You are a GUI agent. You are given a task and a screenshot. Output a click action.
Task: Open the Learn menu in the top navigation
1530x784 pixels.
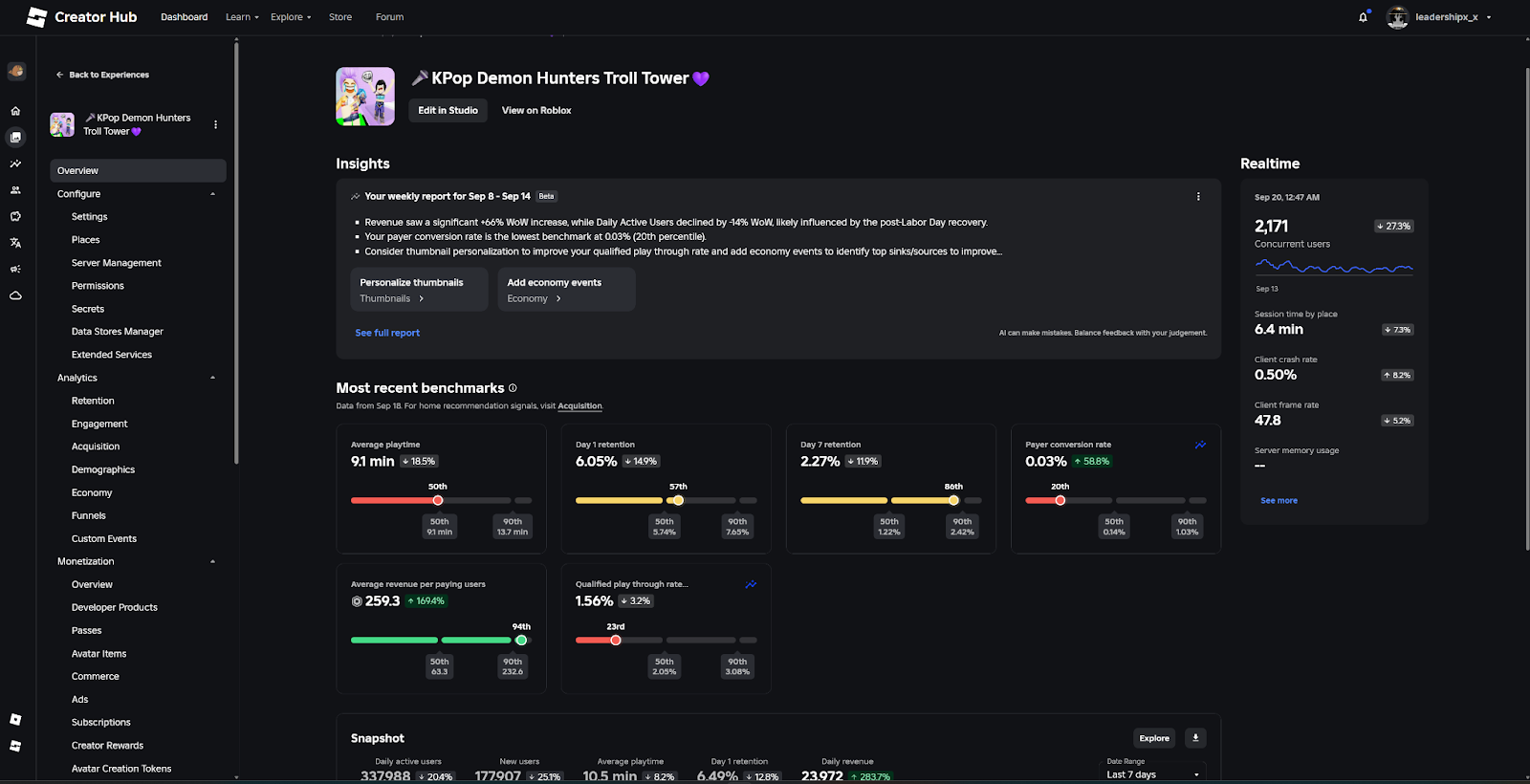240,16
